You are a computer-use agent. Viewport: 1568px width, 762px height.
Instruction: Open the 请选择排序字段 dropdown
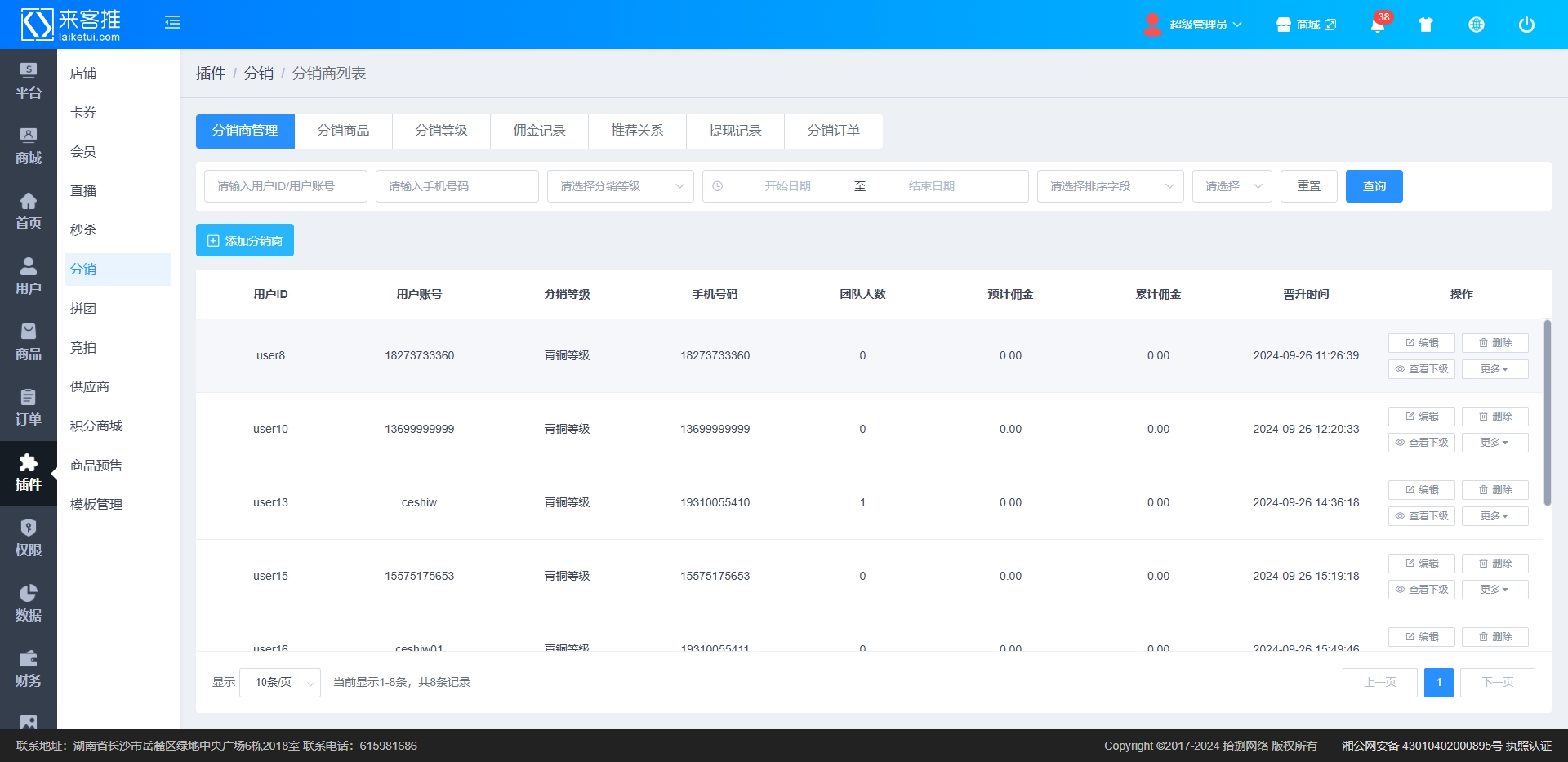click(x=1110, y=186)
